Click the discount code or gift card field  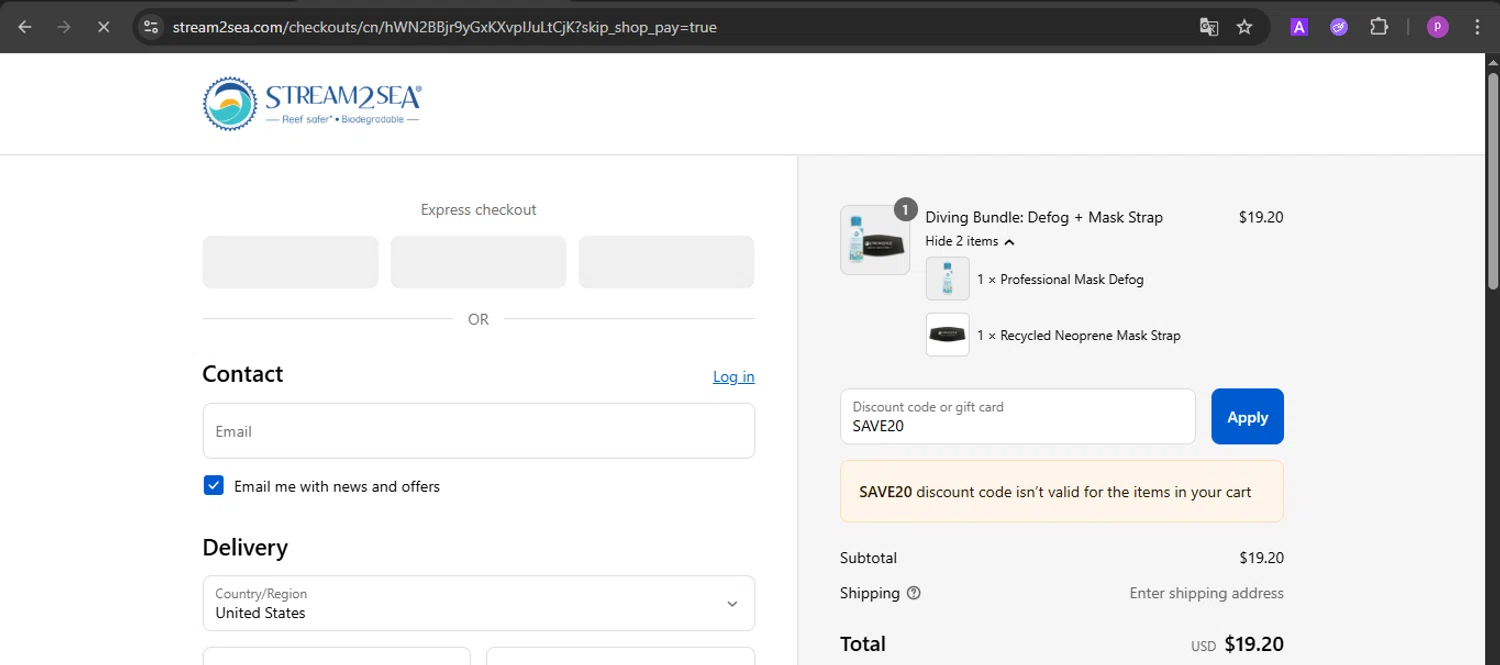point(1018,417)
